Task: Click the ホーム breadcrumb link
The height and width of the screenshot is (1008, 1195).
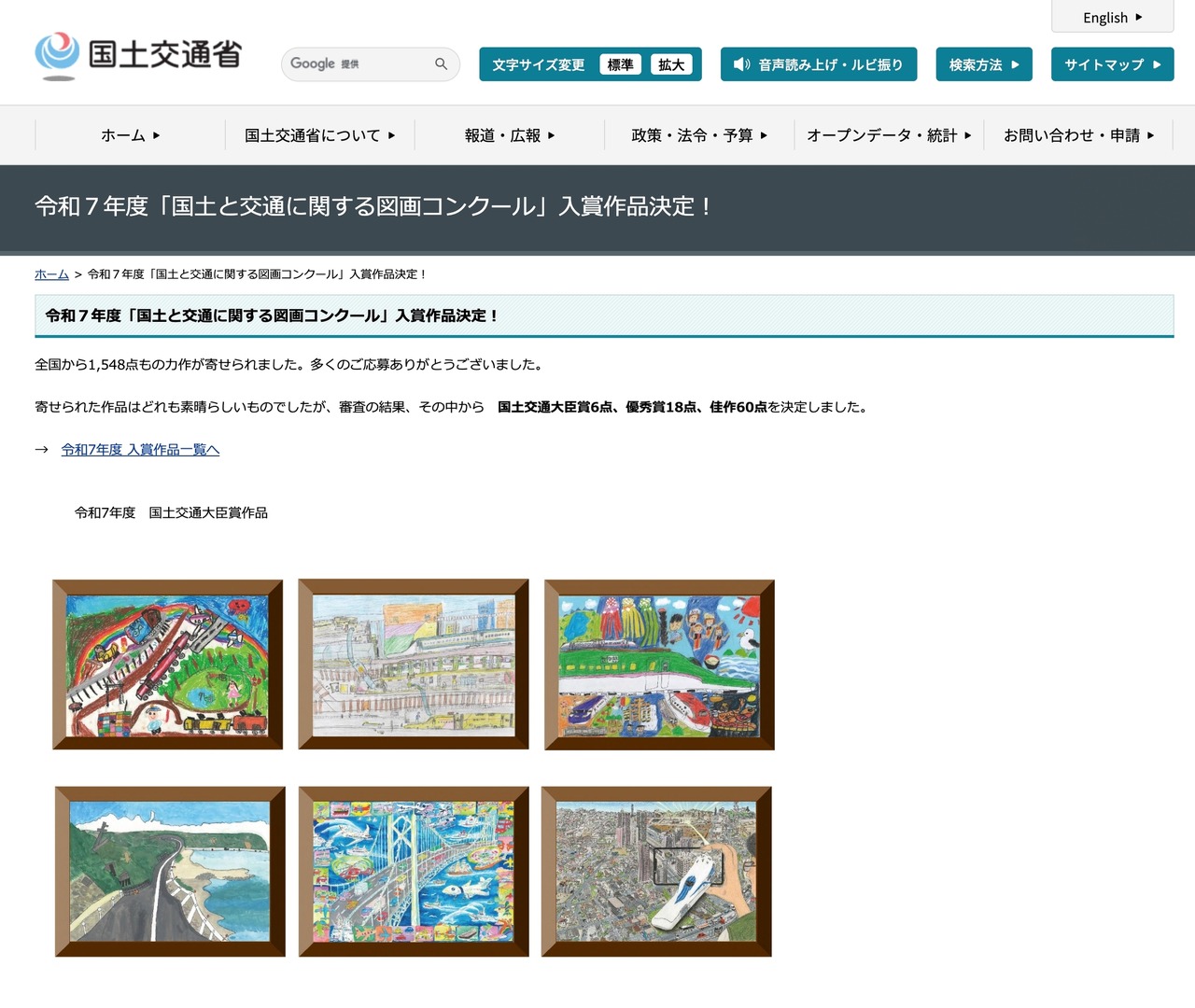Action: (51, 274)
